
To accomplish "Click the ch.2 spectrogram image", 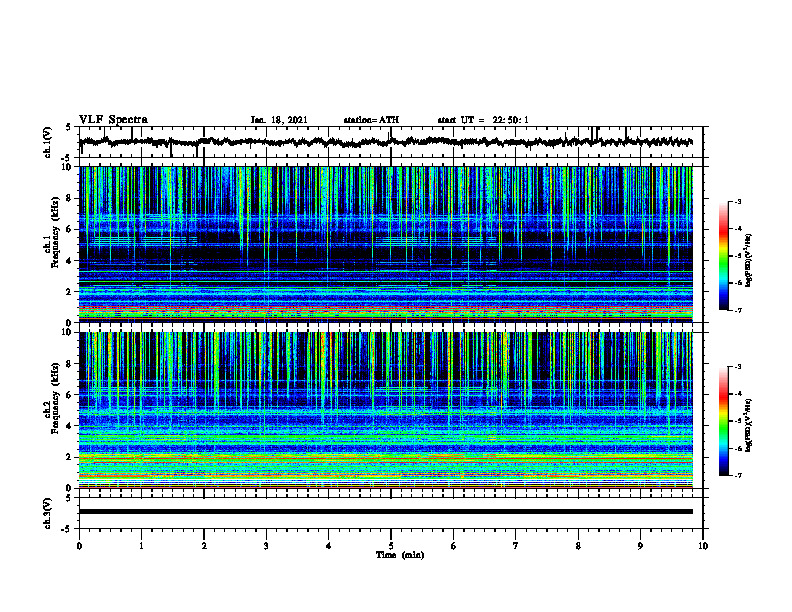I will tap(386, 410).
